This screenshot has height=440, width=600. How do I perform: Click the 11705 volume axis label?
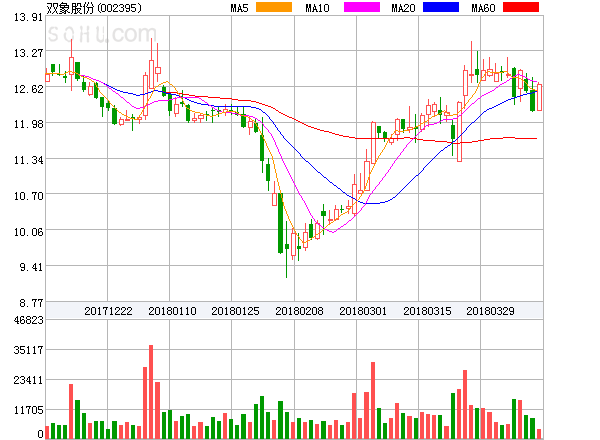click(x=28, y=410)
